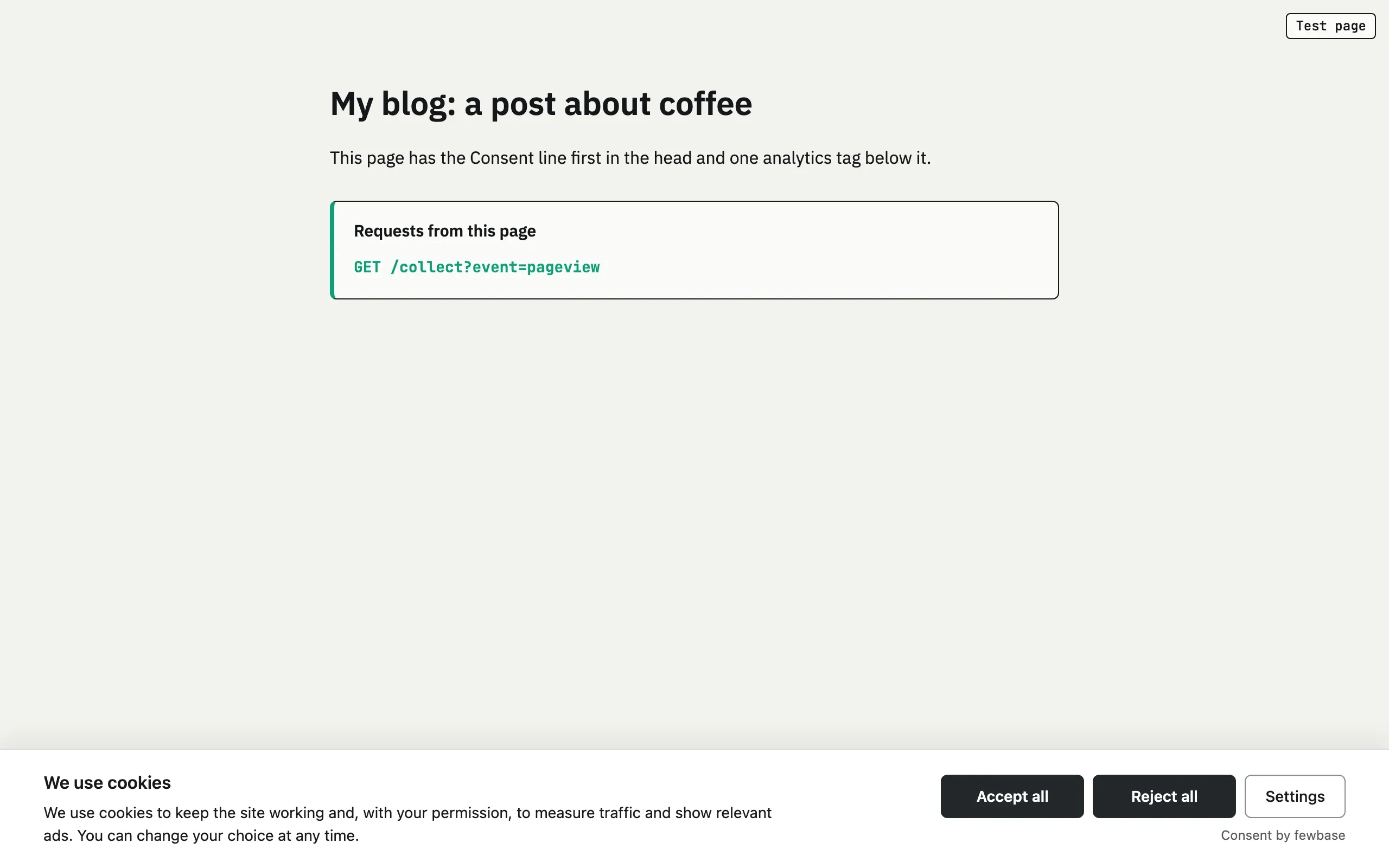1389x868 pixels.
Task: Select the GET /collect?event=pageview request line
Action: click(476, 267)
